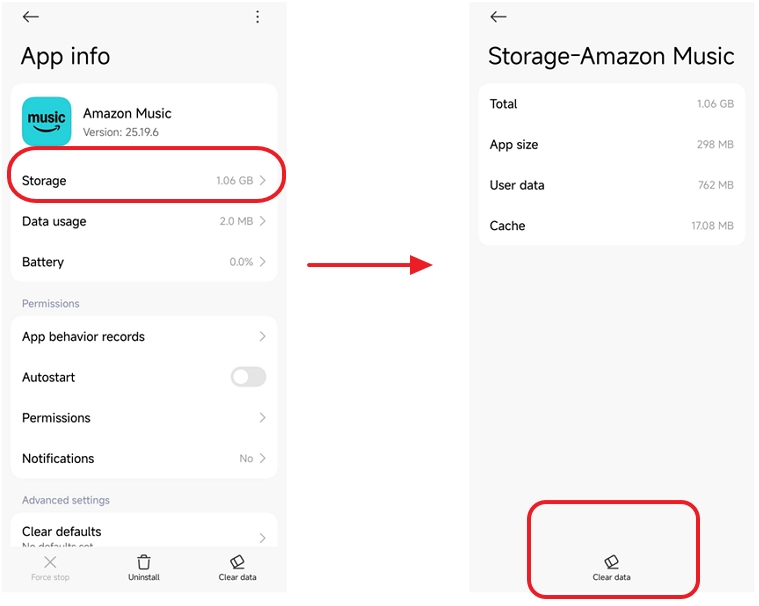The image size is (759, 606).
Task: Open Data usage details chevron
Action: click(263, 221)
